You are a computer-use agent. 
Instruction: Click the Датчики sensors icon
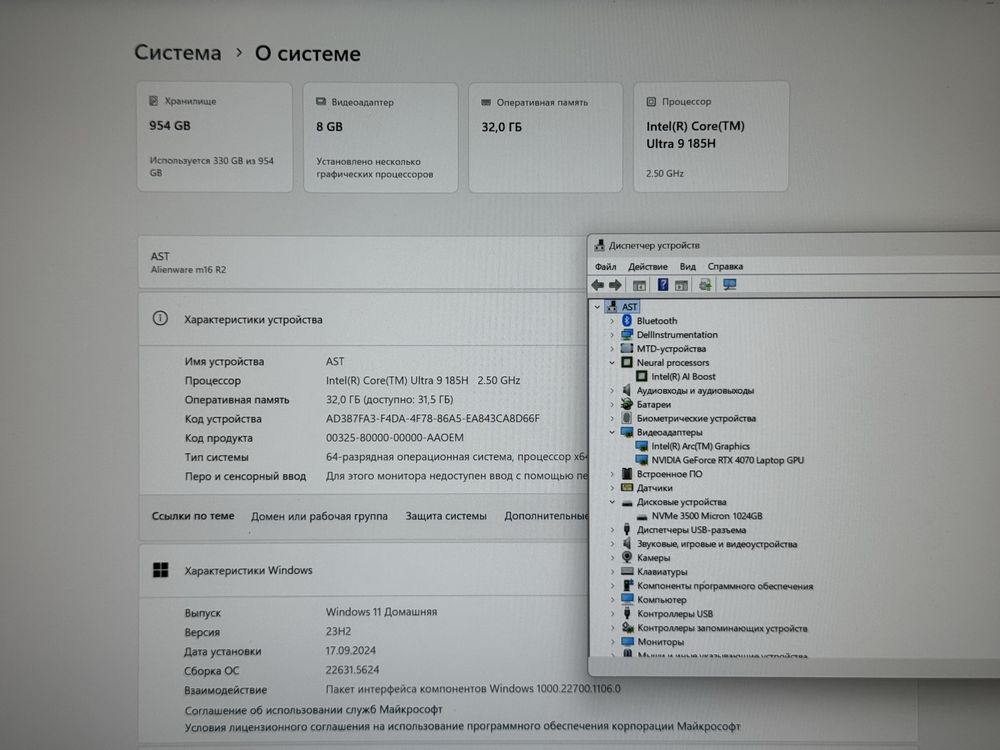(627, 488)
